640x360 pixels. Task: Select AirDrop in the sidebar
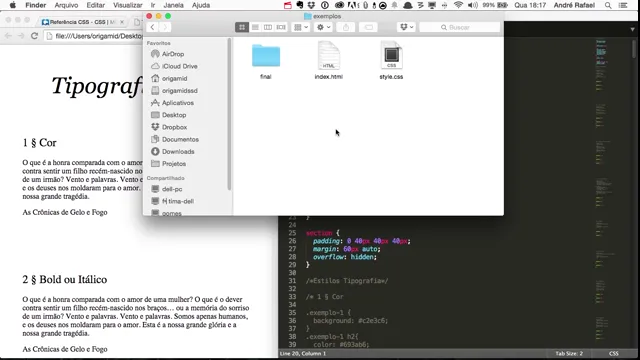coord(173,54)
